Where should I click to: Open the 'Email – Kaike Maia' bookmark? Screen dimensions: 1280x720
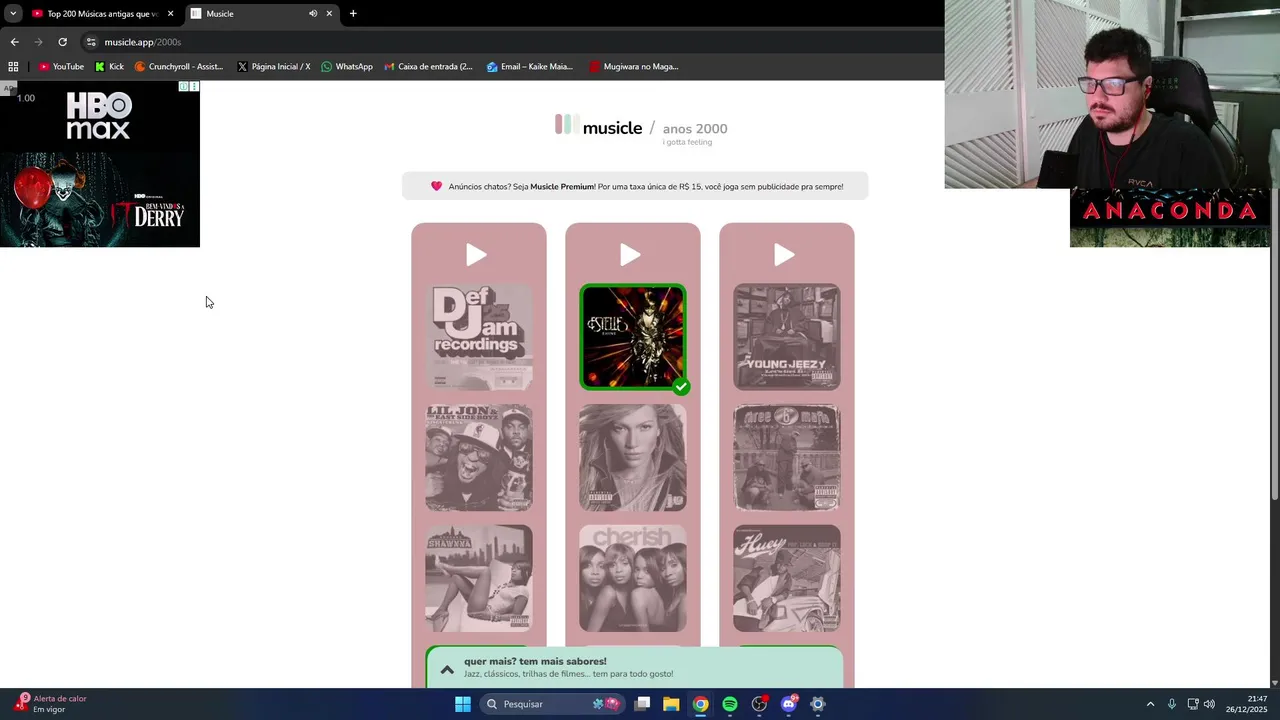pos(529,67)
